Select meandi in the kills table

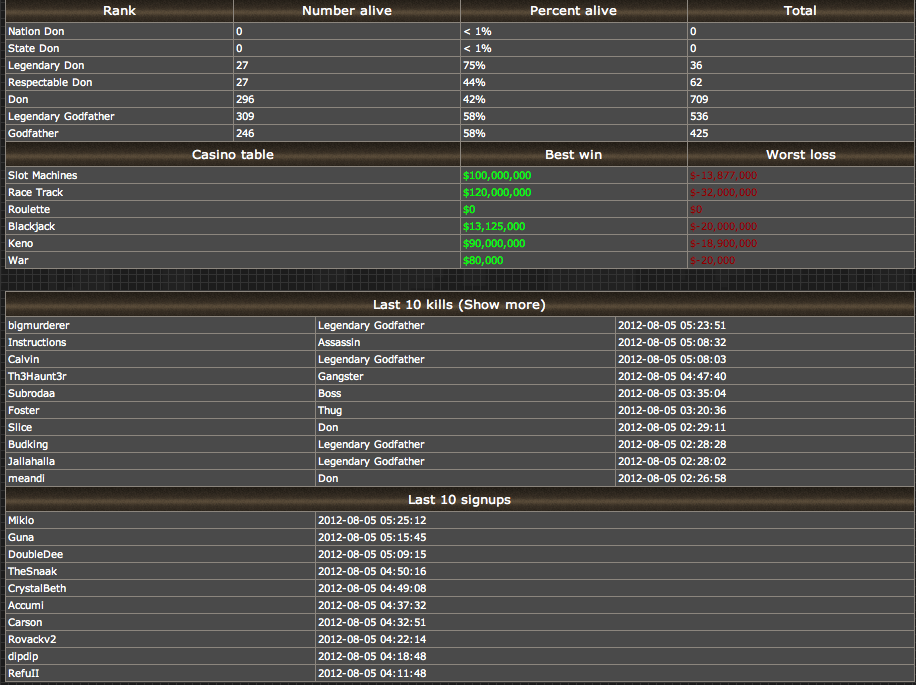(26, 478)
